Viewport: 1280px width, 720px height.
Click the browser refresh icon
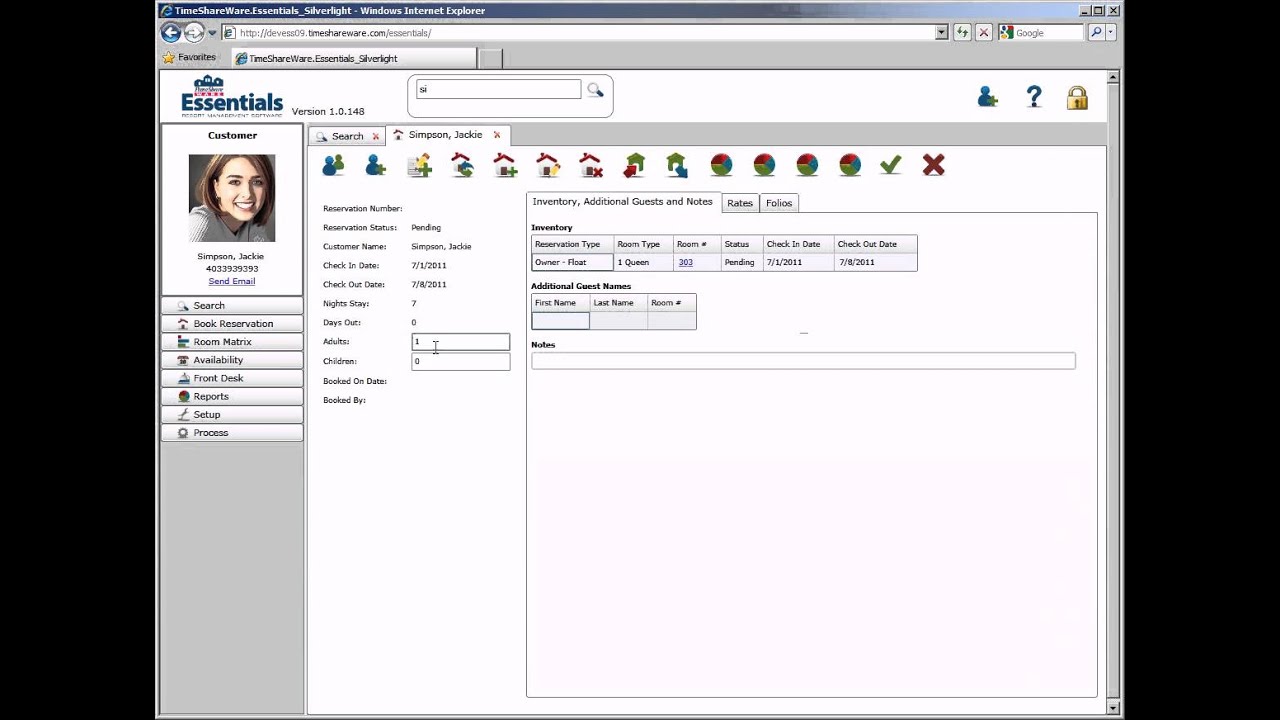(x=963, y=32)
